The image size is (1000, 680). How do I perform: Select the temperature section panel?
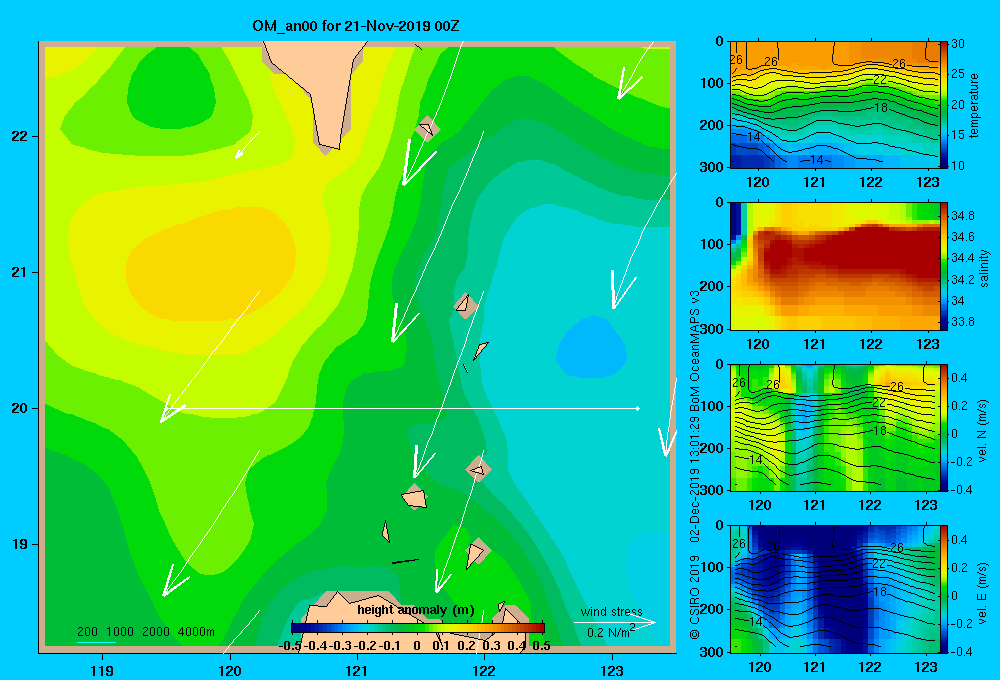(x=834, y=105)
